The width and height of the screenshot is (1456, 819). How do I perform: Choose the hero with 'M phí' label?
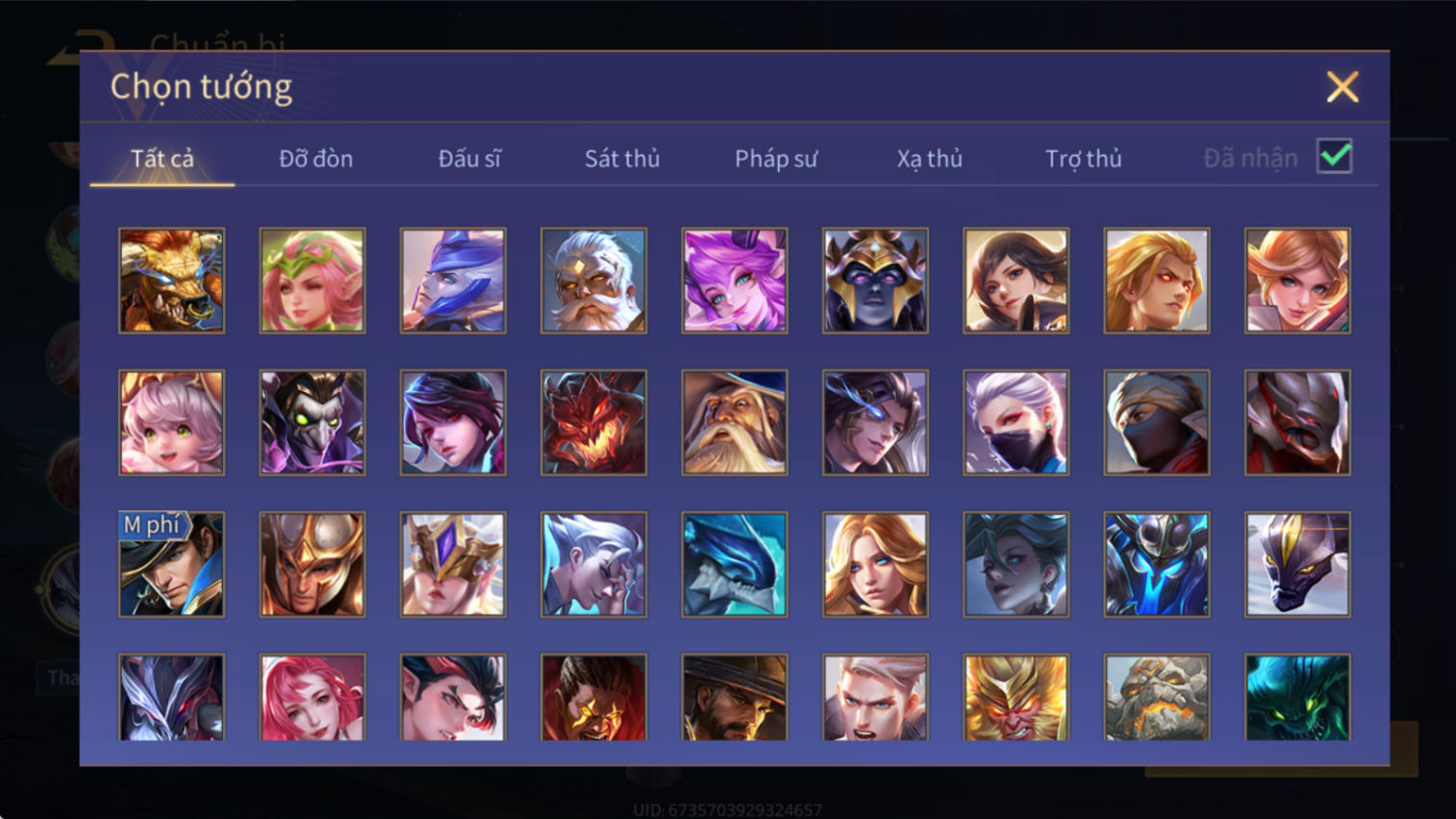pos(171,564)
